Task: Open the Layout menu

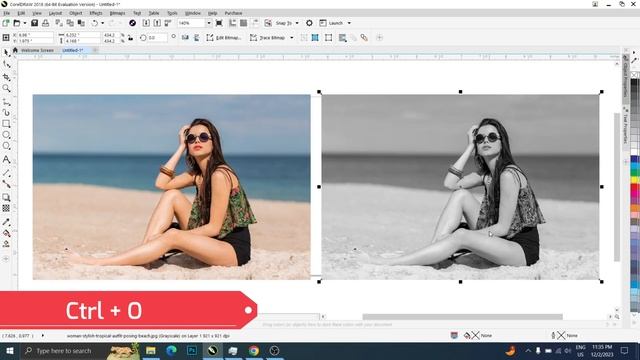Action: pyautogui.click(x=55, y=13)
